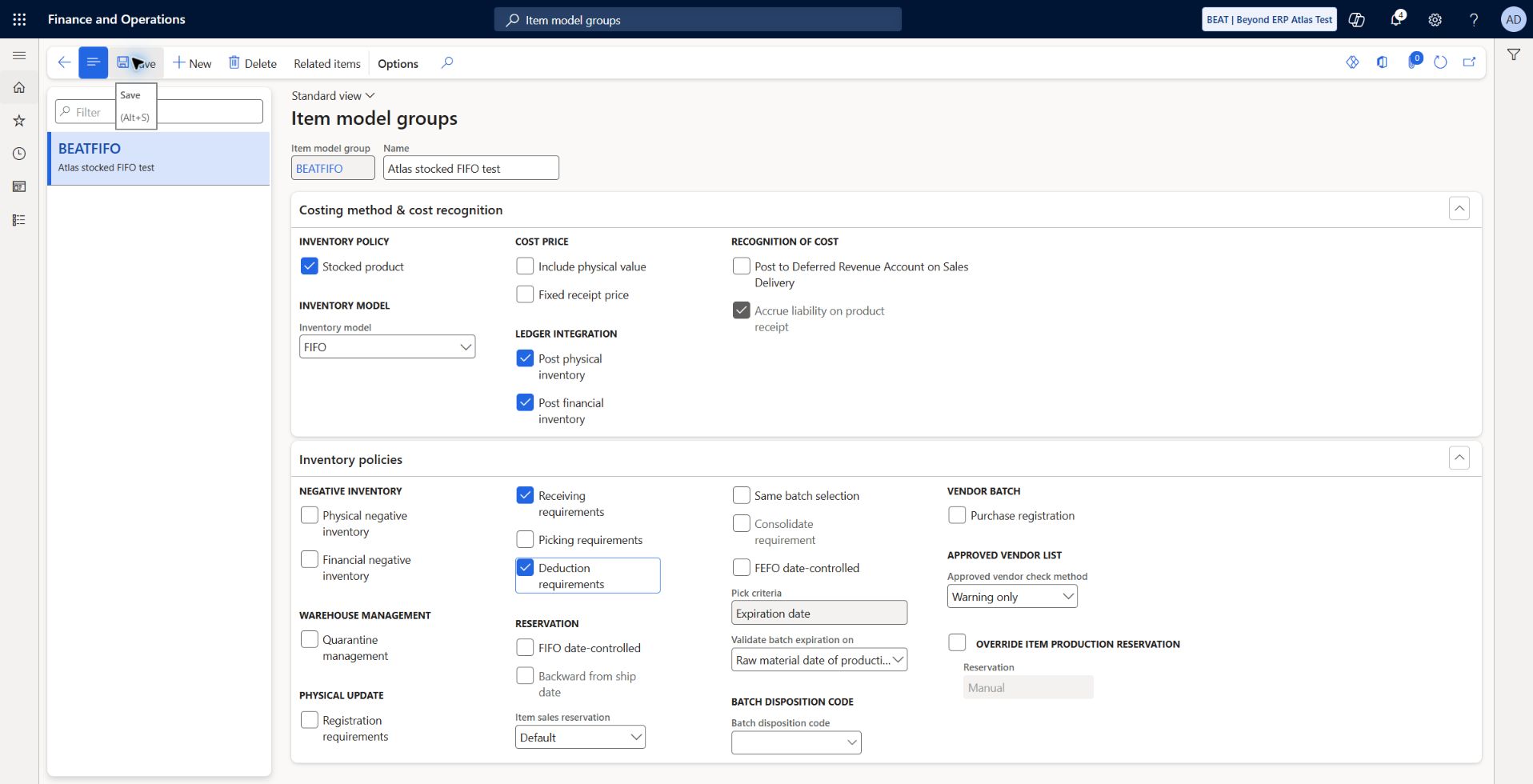Open form in new window icon
The height and width of the screenshot is (784, 1533).
[1469, 62]
